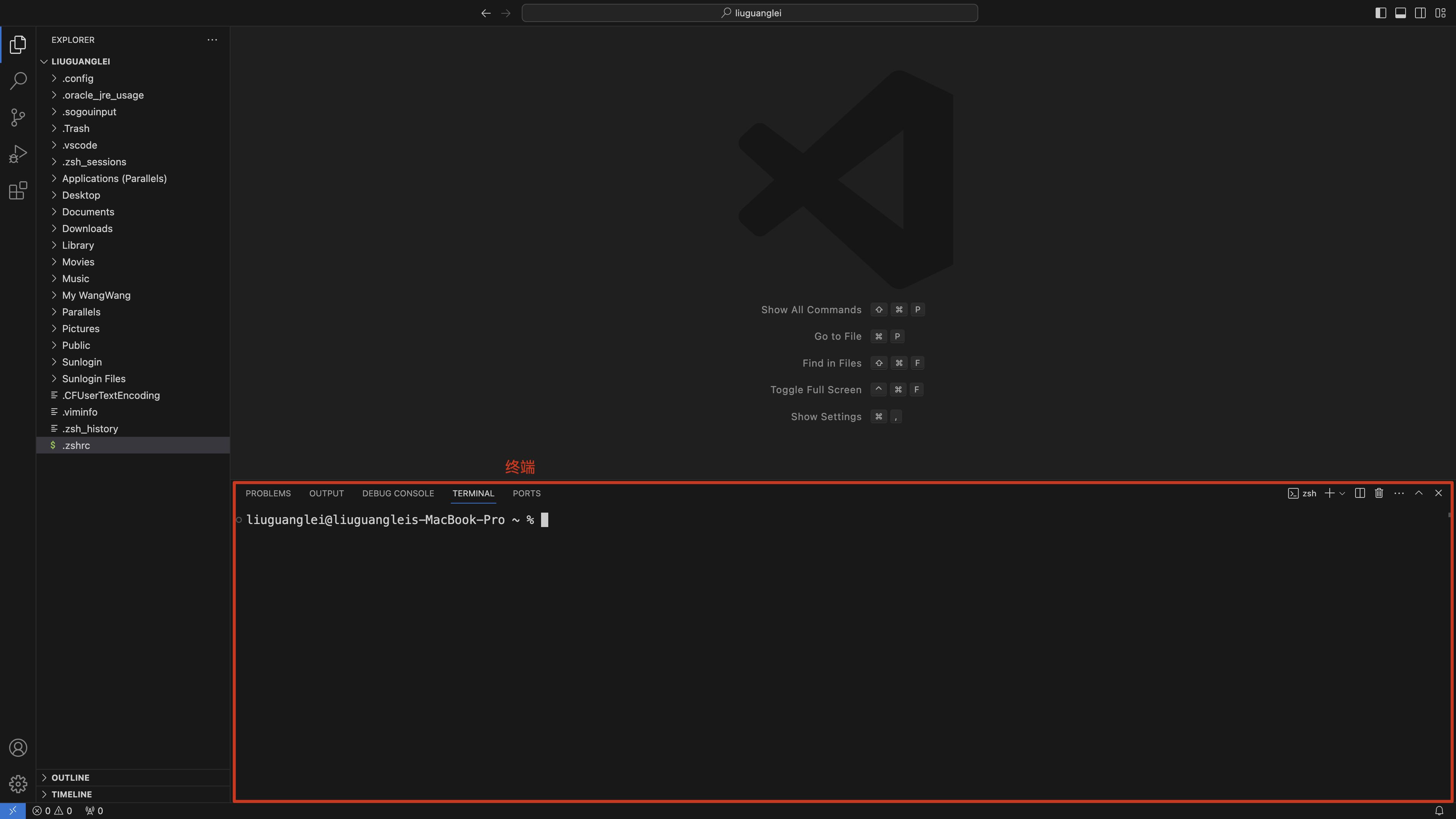Screen dimensions: 1456x819
Task: Select the TERMINAL tab in panel
Action: pyautogui.click(x=473, y=493)
